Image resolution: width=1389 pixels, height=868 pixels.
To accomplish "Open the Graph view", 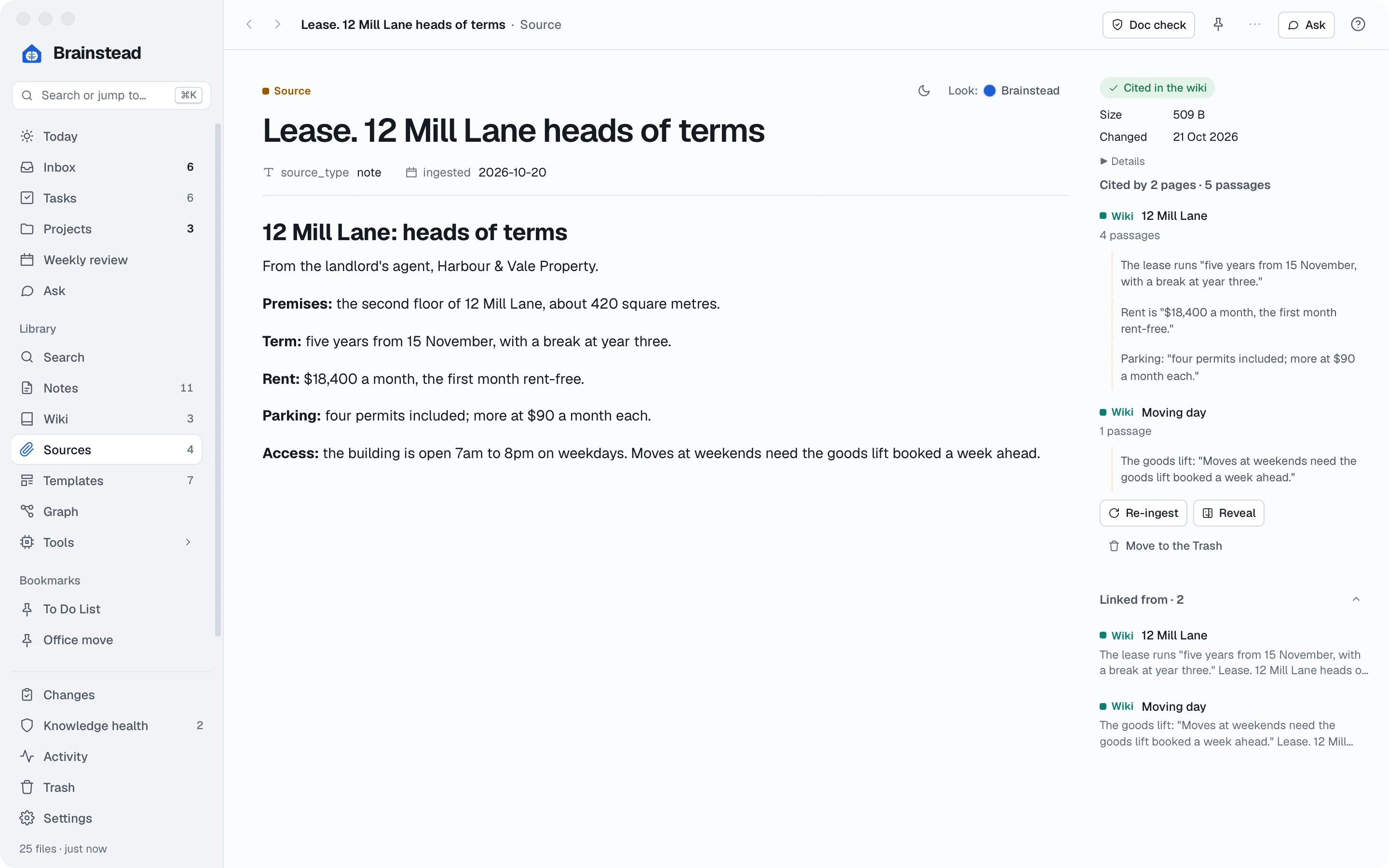I will 107,512.
